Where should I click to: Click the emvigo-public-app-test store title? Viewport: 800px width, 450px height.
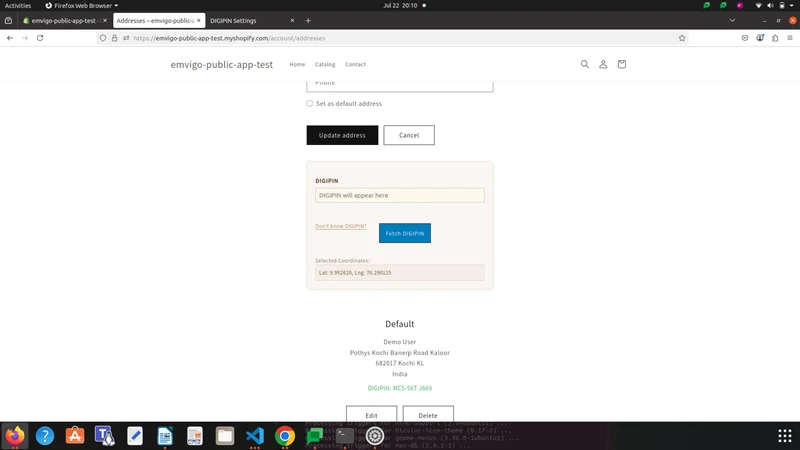point(221,65)
